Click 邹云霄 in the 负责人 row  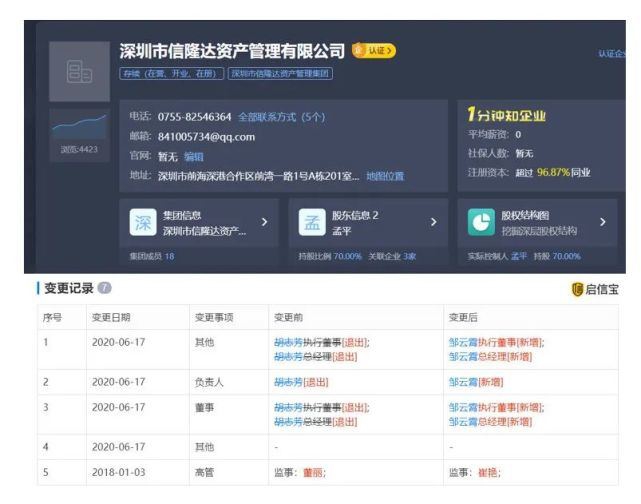(x=460, y=381)
